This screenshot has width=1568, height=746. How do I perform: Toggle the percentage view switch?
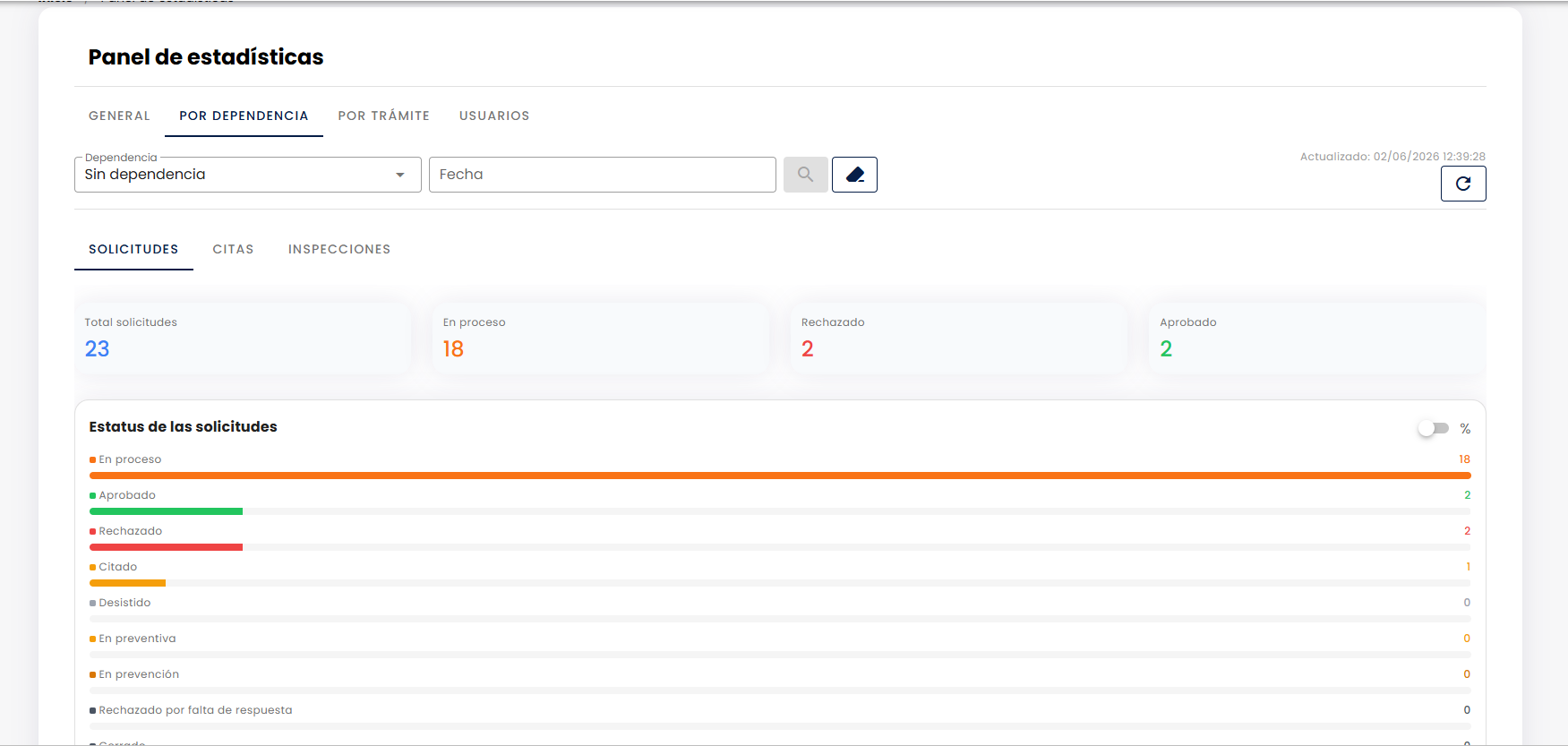pyautogui.click(x=1433, y=429)
